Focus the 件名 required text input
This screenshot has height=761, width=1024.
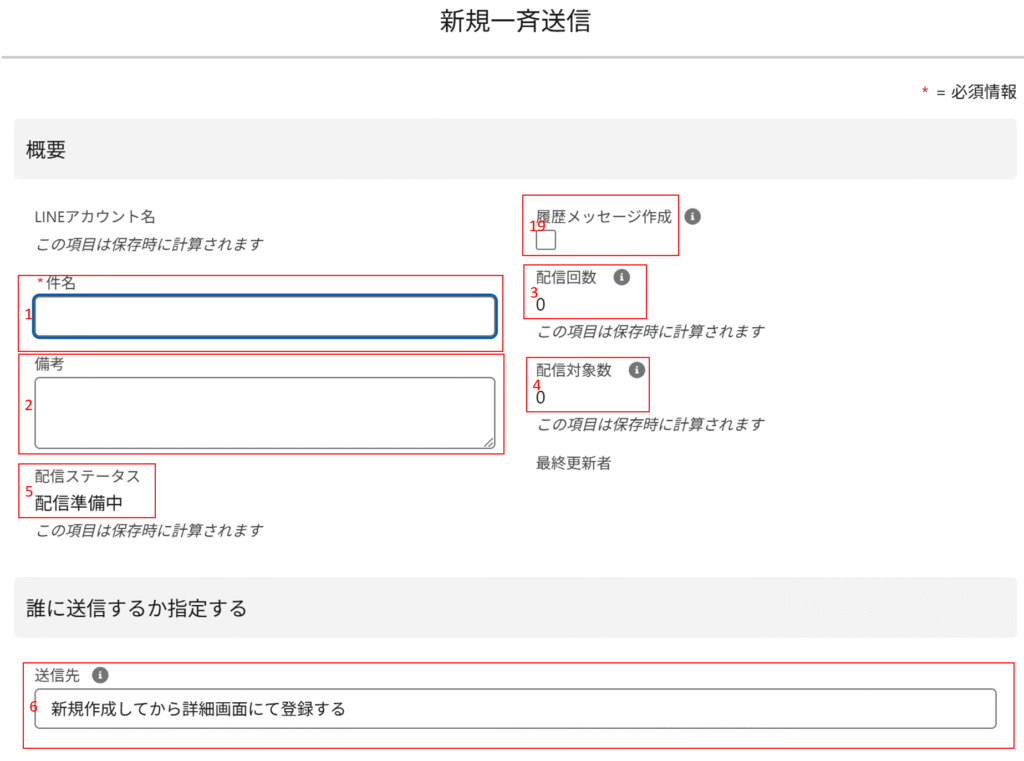click(x=265, y=317)
